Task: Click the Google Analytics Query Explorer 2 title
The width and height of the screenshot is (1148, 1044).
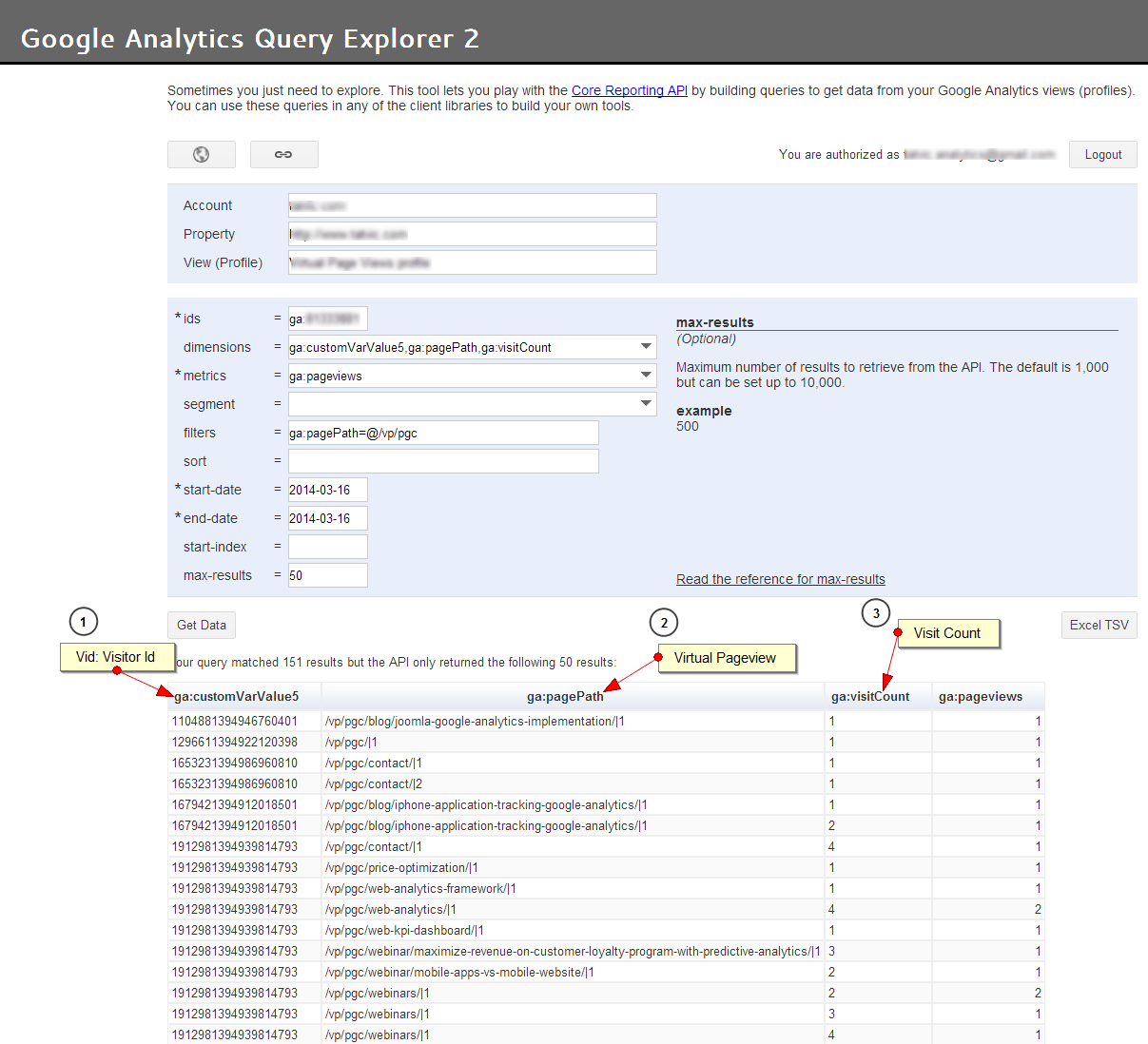Action: tap(250, 38)
